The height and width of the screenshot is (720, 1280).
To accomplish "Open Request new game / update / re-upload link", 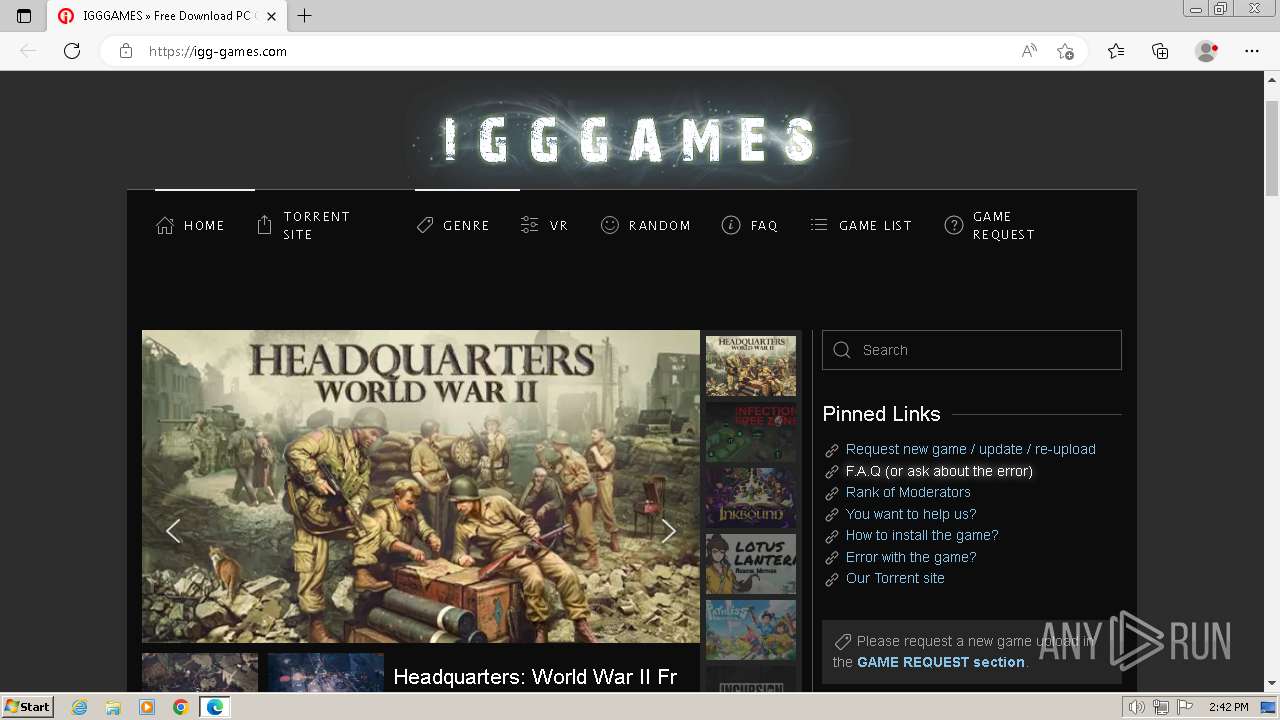I will (x=971, y=449).
